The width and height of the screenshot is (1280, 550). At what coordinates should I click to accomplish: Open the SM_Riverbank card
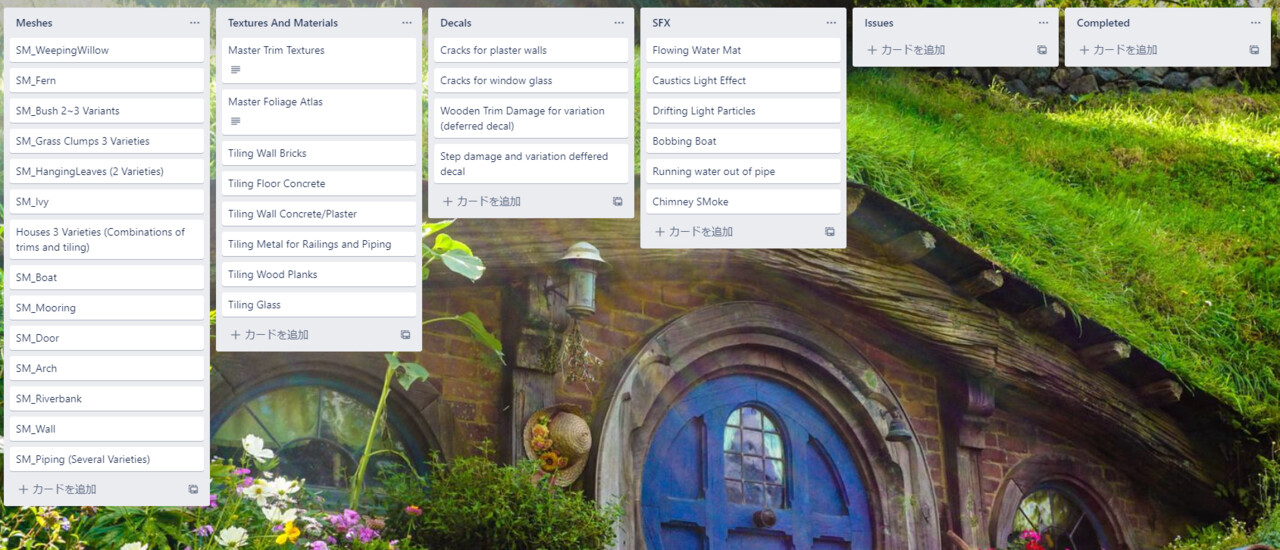[x=107, y=399]
